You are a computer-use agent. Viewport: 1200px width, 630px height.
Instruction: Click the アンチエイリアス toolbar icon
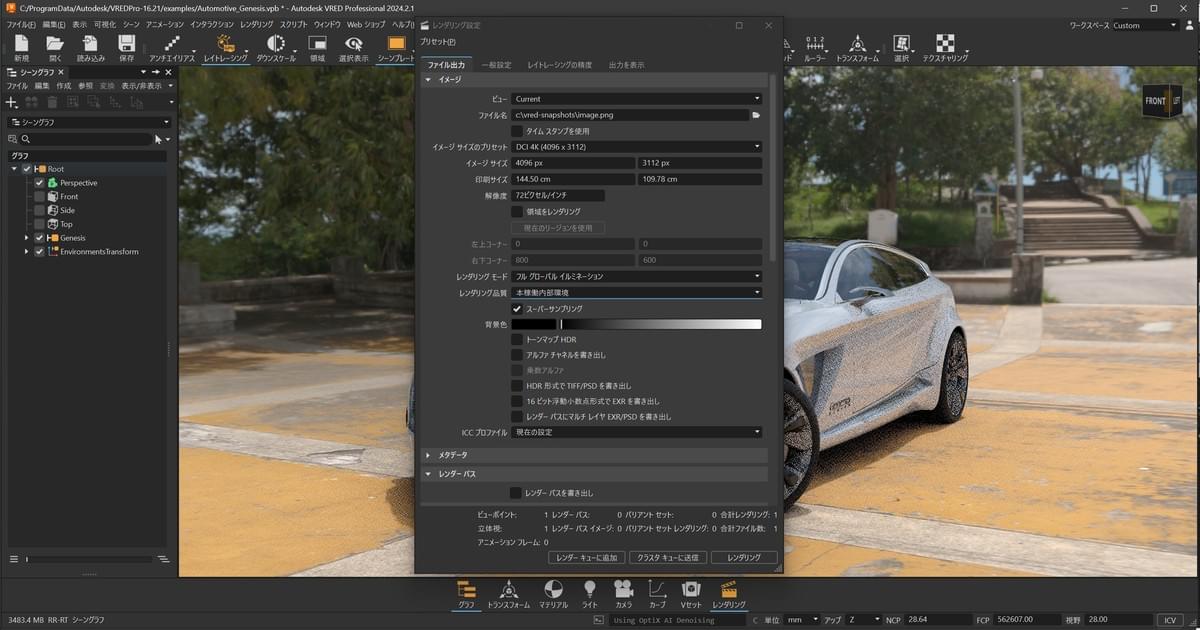click(x=171, y=44)
